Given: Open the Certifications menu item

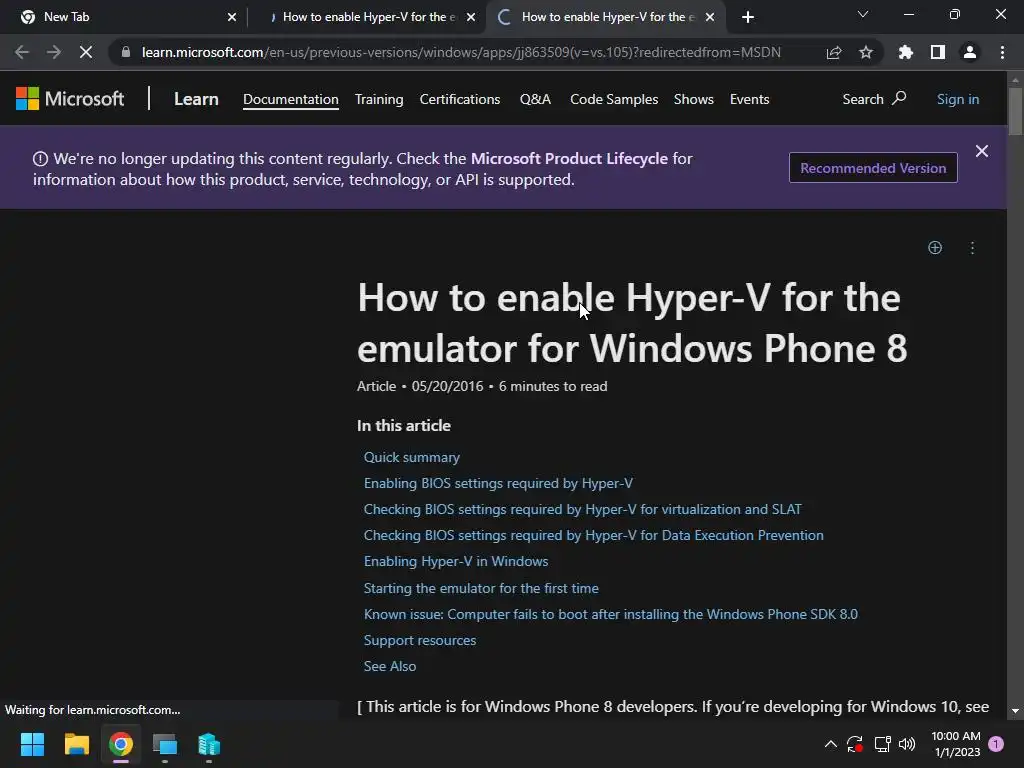Looking at the screenshot, I should 460,99.
